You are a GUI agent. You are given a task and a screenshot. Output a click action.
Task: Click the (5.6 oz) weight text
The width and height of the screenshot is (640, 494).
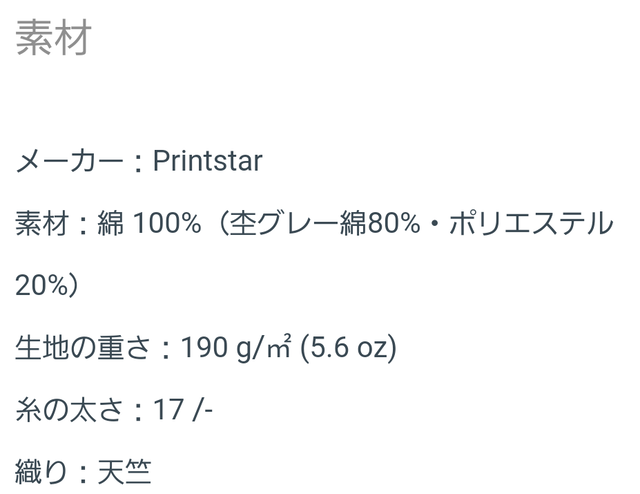(x=348, y=348)
